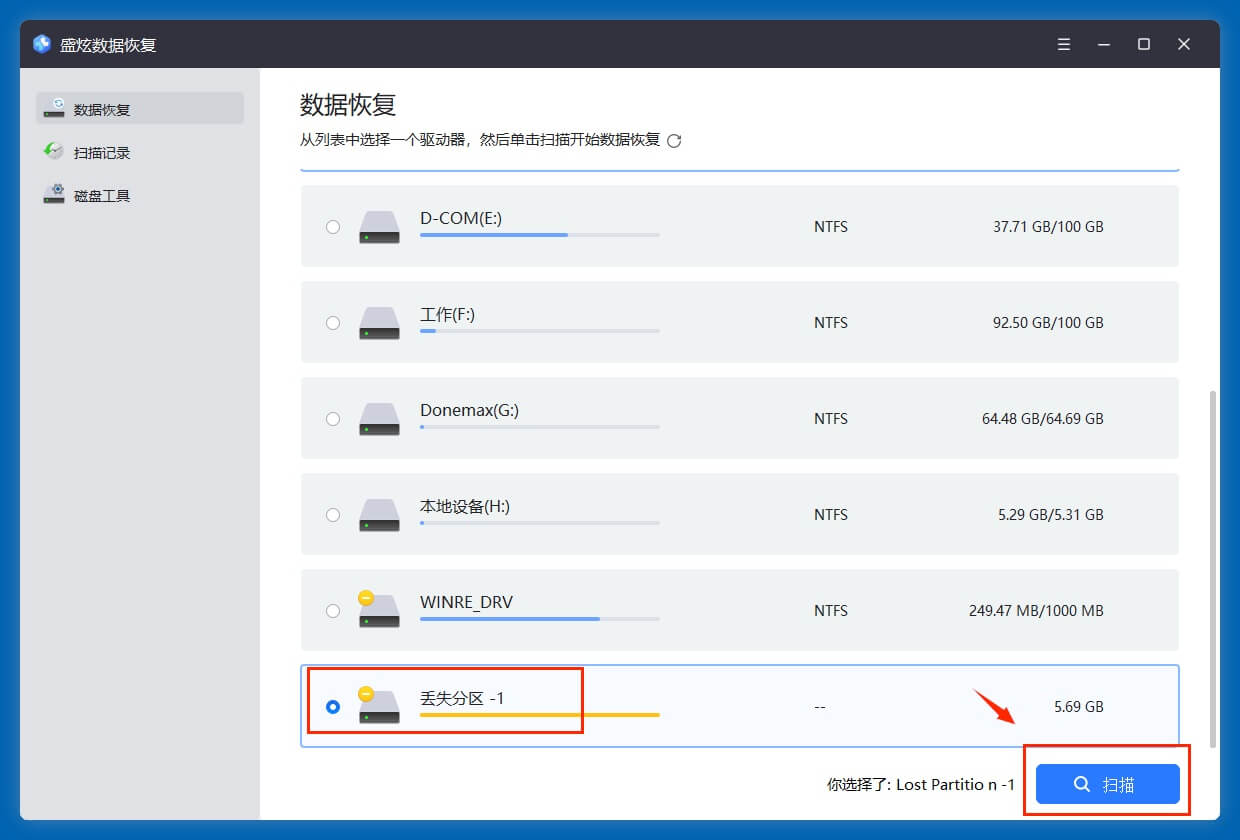Image resolution: width=1240 pixels, height=840 pixels.
Task: Click the WINRE_DRV drive icon with warning badge
Action: point(378,610)
